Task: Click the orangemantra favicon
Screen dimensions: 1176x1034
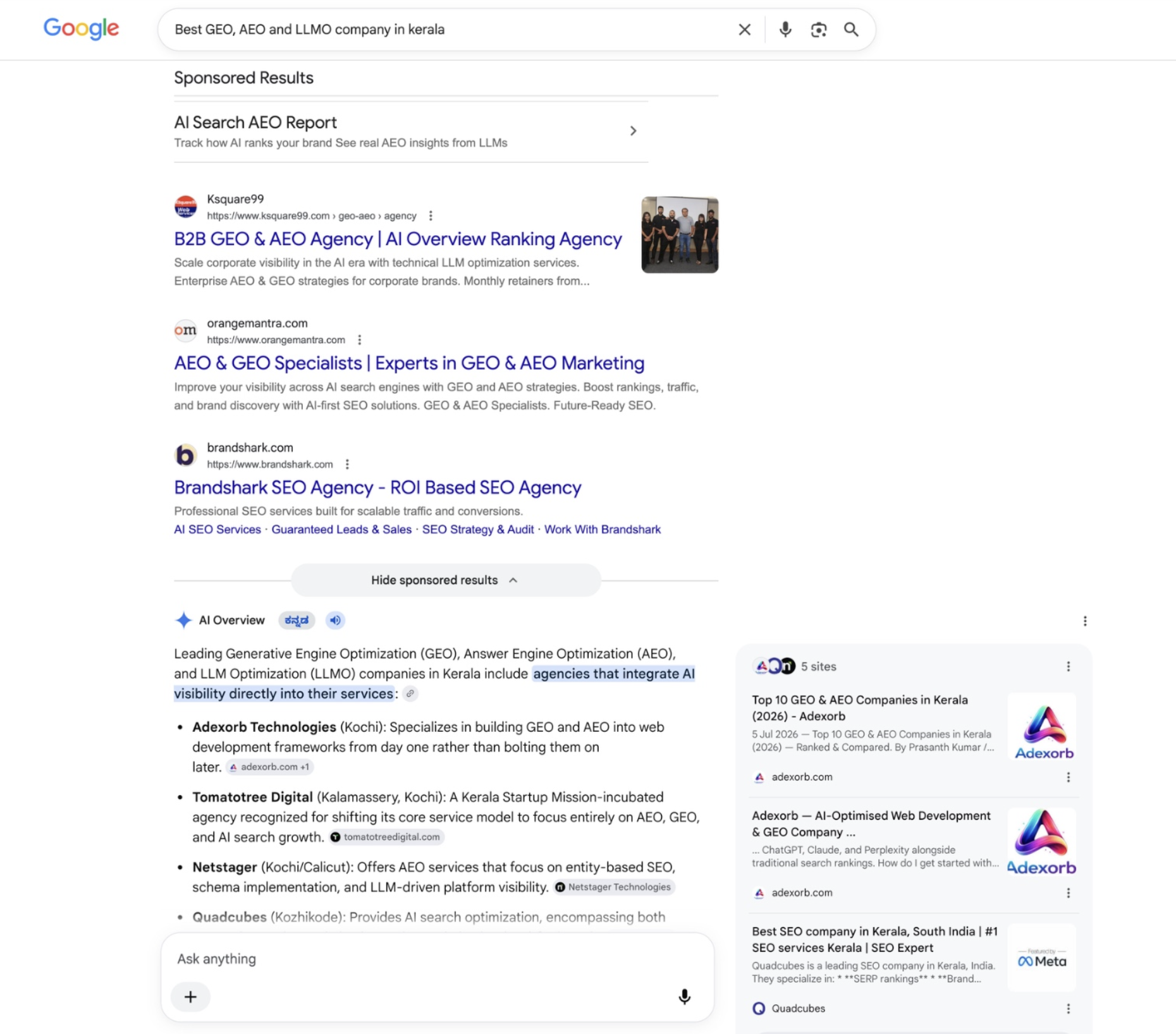Action: (x=185, y=331)
